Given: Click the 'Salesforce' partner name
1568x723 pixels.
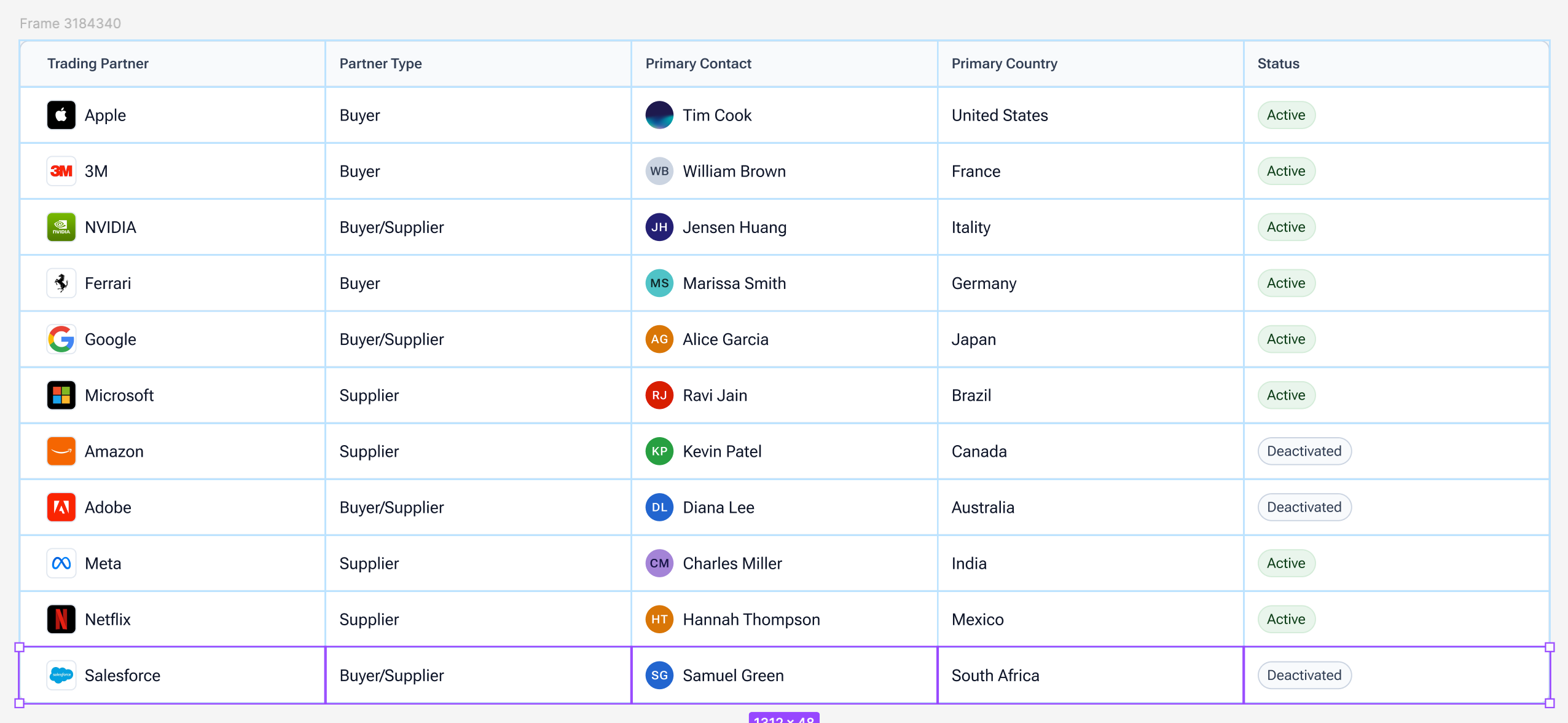Looking at the screenshot, I should (122, 675).
